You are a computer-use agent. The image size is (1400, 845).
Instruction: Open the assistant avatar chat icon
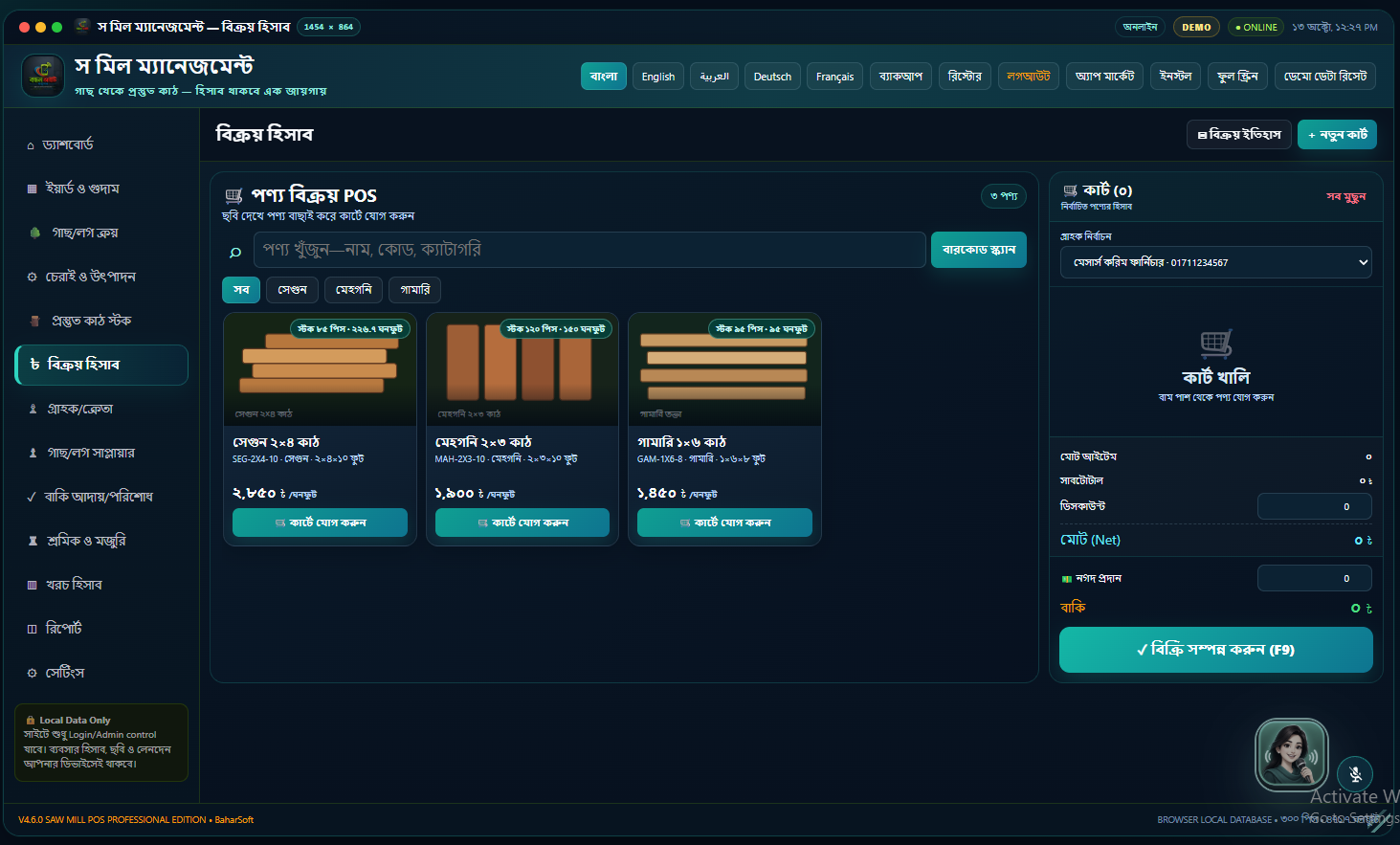pos(1292,755)
